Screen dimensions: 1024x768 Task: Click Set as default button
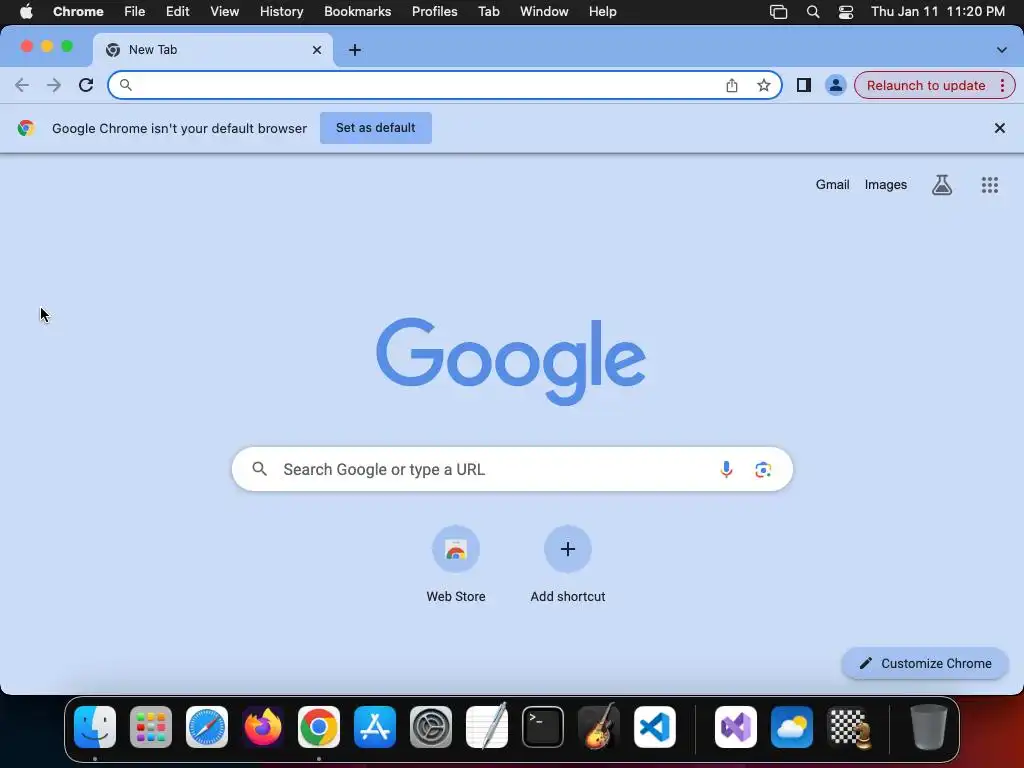point(376,128)
